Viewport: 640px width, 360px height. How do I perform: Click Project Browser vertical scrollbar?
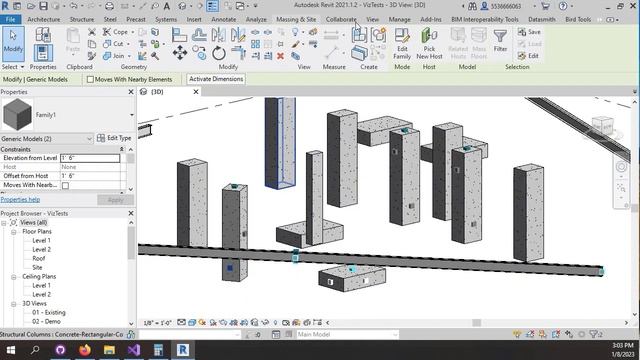click(131, 243)
